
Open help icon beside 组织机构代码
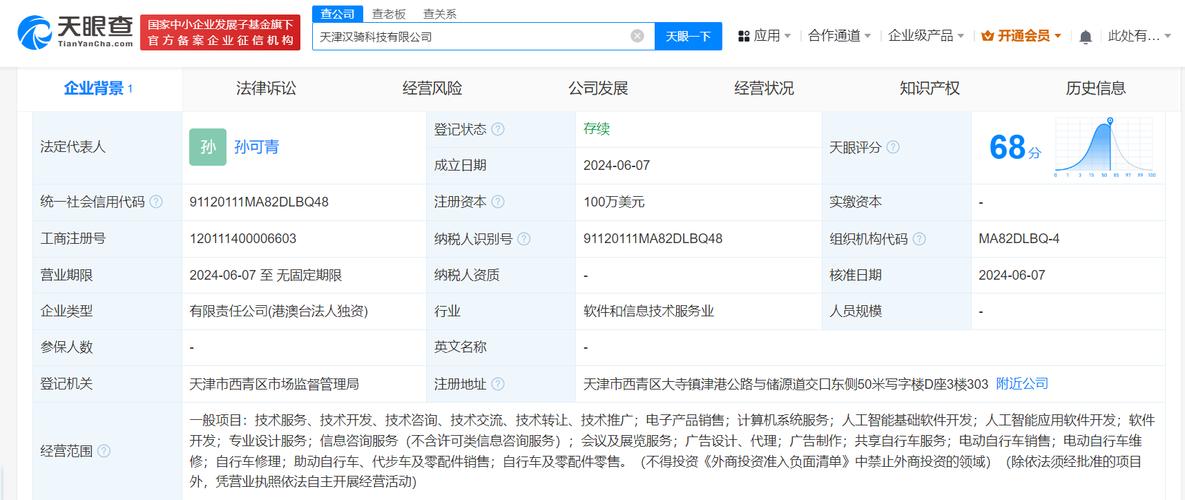[x=919, y=239]
